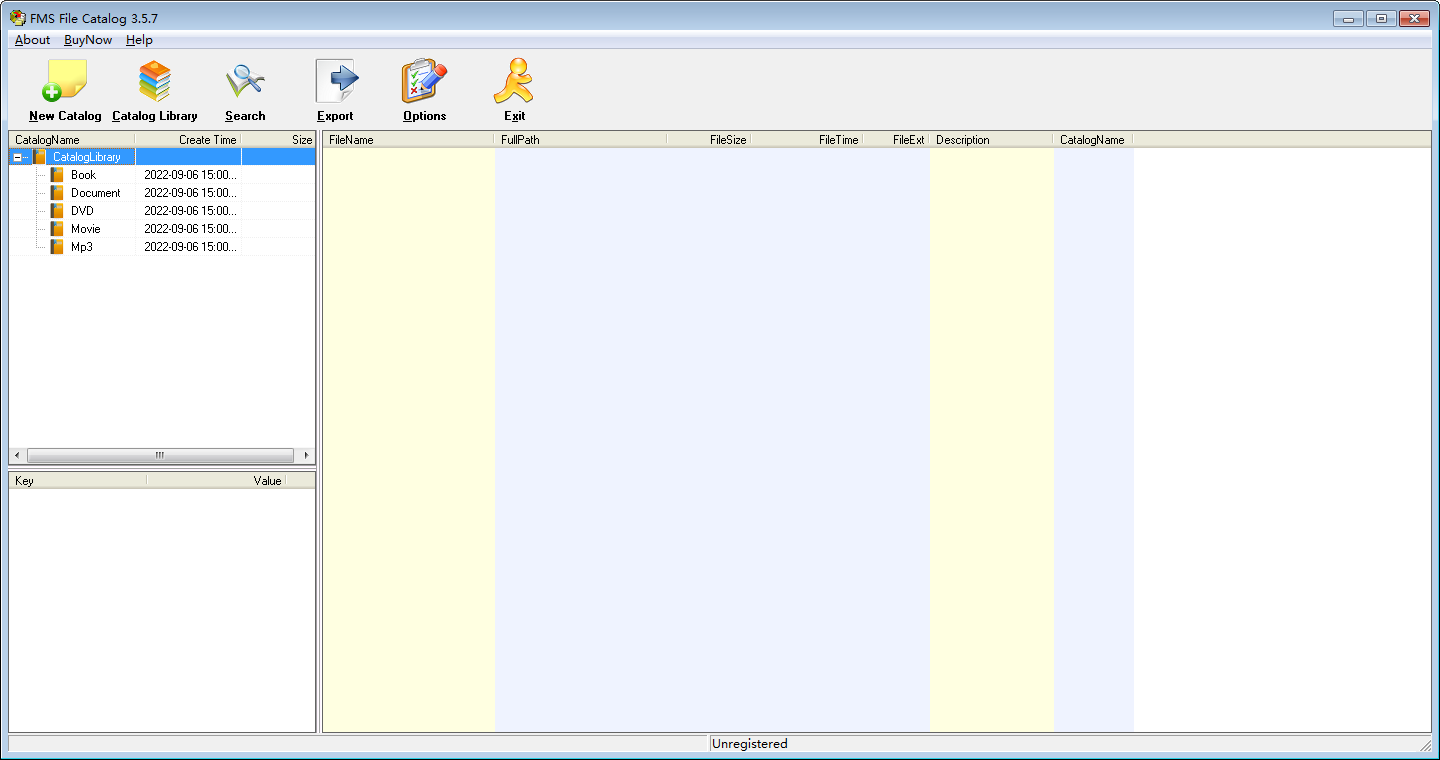The height and width of the screenshot is (760, 1440).
Task: Click the catalog tree scrollbar right arrow
Action: 307,456
